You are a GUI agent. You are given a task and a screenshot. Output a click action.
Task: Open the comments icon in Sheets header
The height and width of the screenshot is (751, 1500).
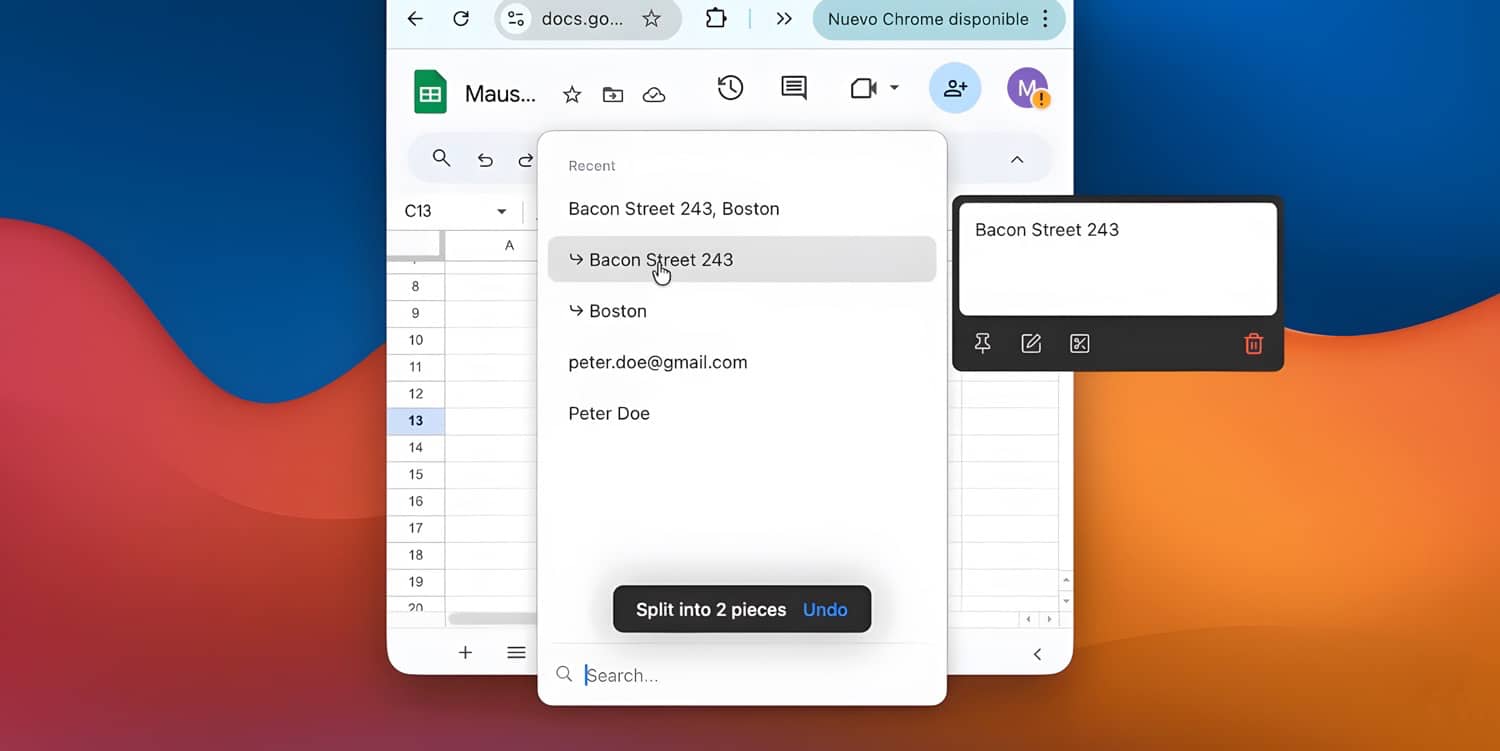coord(794,89)
